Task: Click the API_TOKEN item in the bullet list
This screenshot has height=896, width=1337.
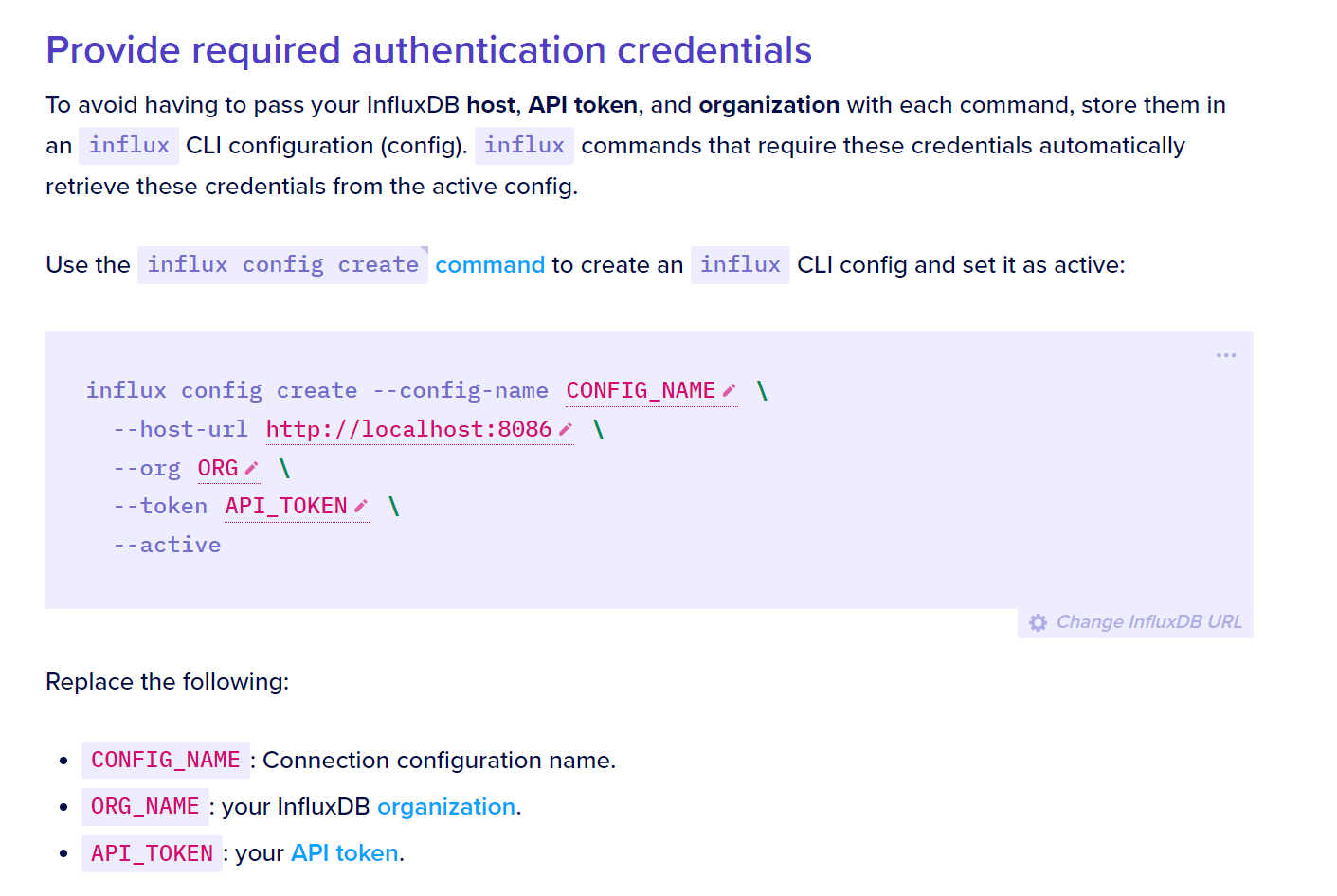Action: (152, 853)
